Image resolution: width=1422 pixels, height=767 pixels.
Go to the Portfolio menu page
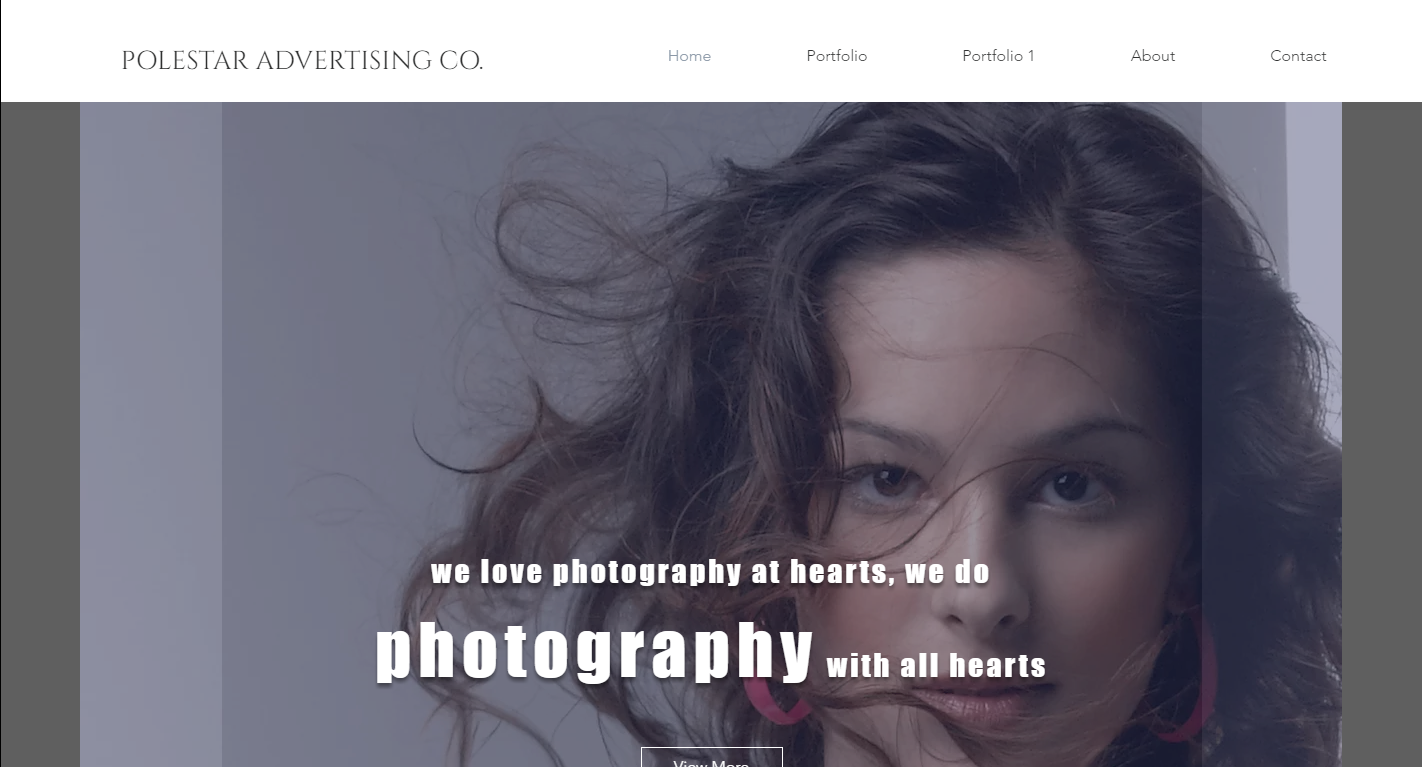(836, 56)
